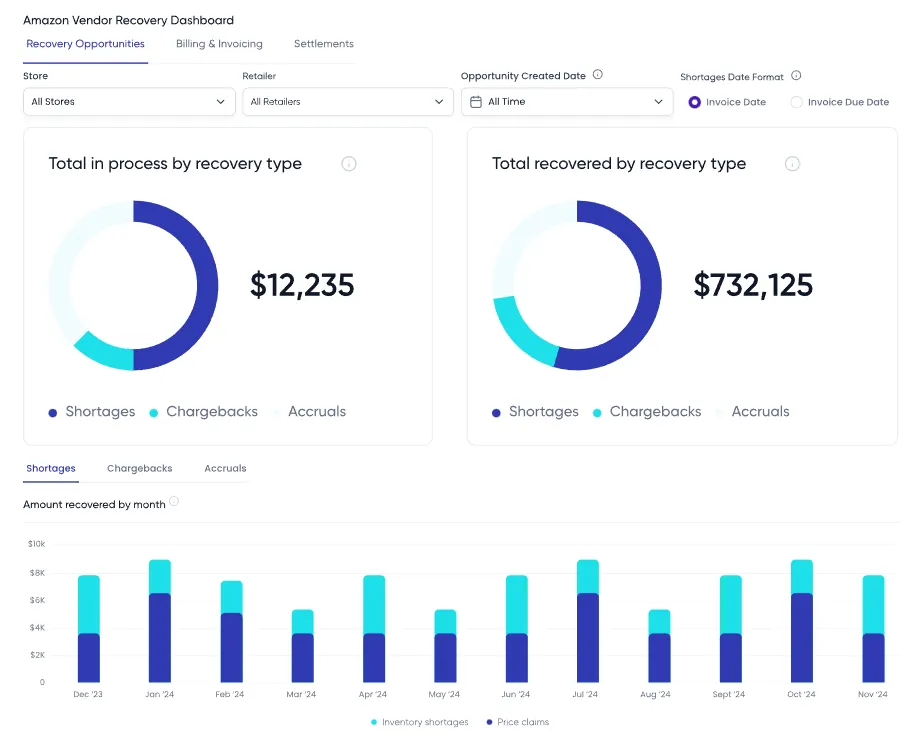Viewport: 921px width, 744px height.
Task: Click the Dec '23 bar in chart
Action: tap(89, 629)
